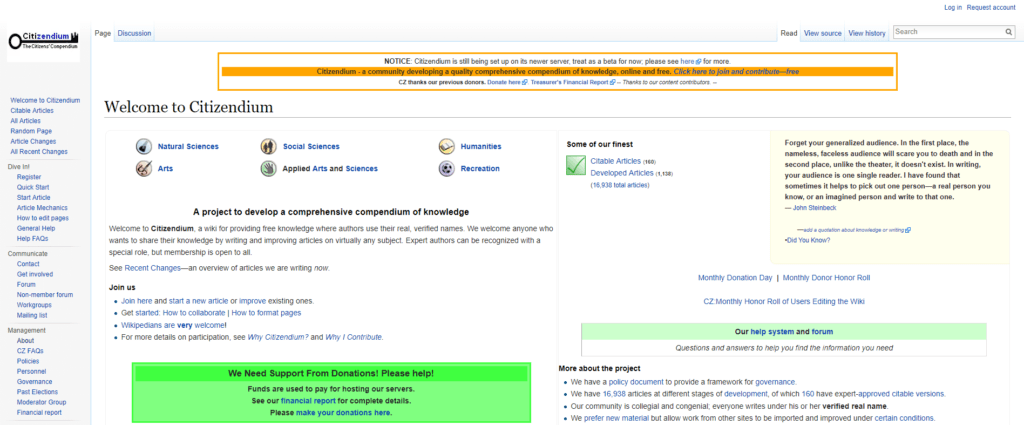1024x425 pixels.
Task: Click Register in the sidebar
Action: (29, 177)
